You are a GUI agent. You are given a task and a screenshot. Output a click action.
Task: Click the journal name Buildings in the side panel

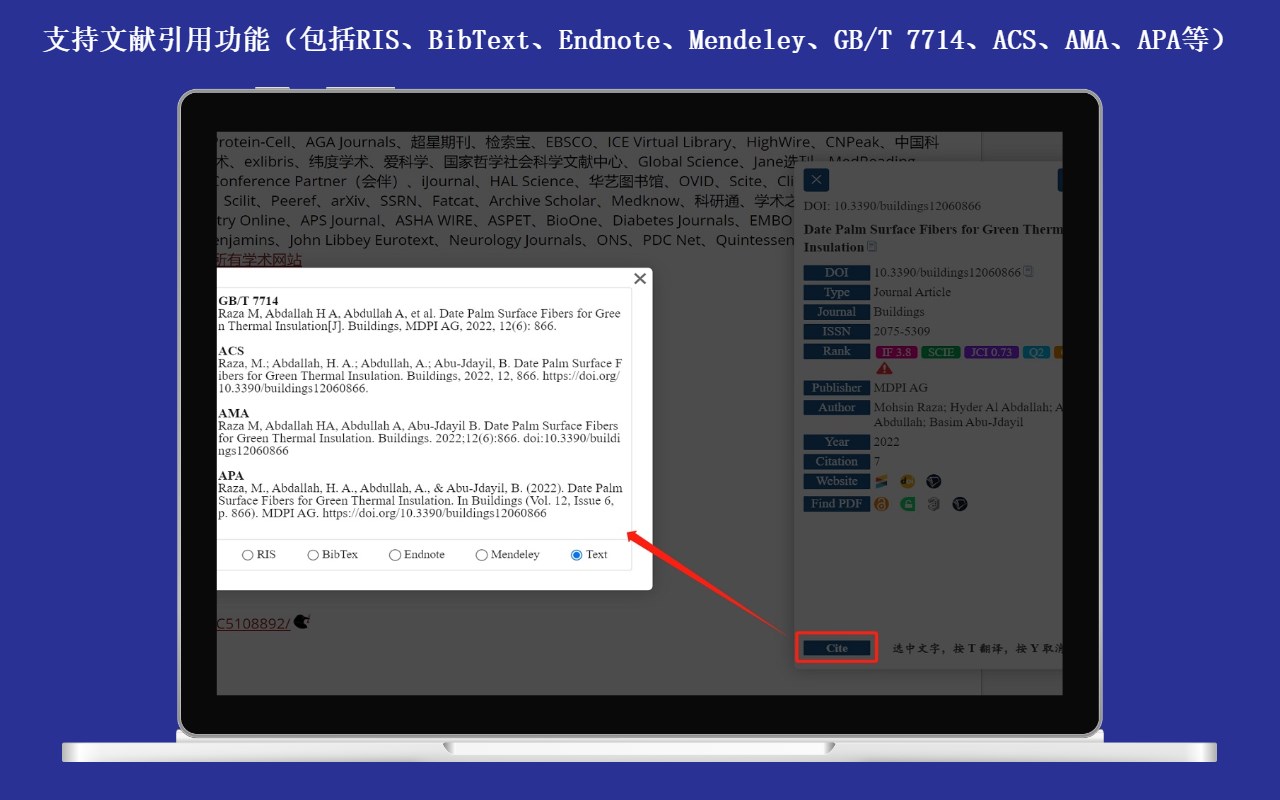point(899,312)
